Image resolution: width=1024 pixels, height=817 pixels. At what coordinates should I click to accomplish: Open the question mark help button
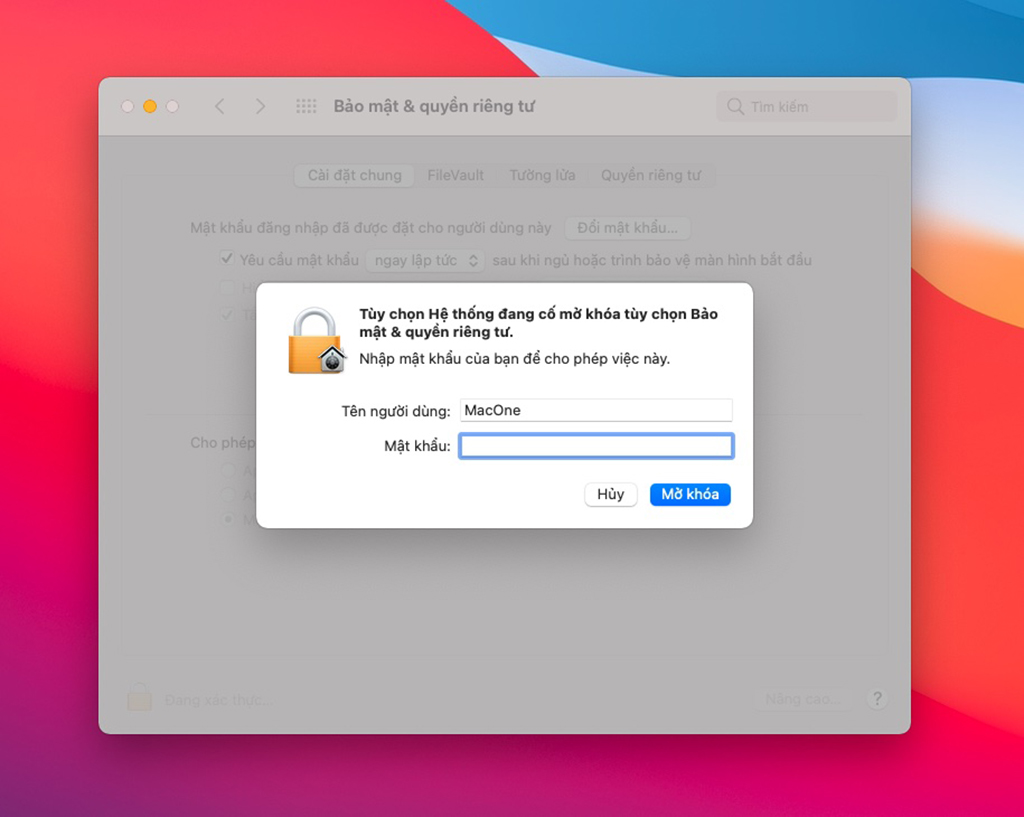point(877,699)
